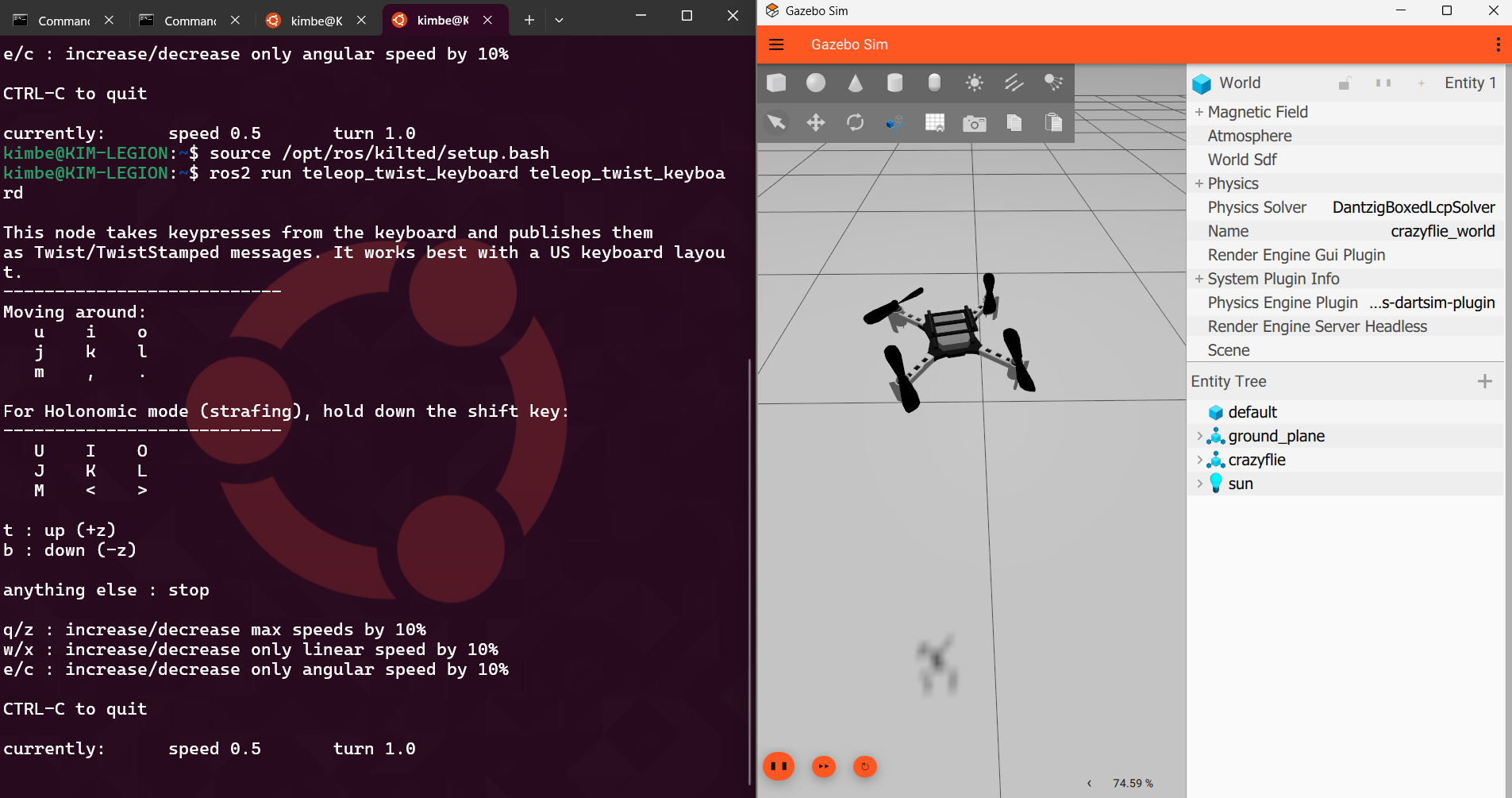Viewport: 1512px width, 798px height.
Task: Click the crazyflie_world name value
Action: (x=1443, y=232)
